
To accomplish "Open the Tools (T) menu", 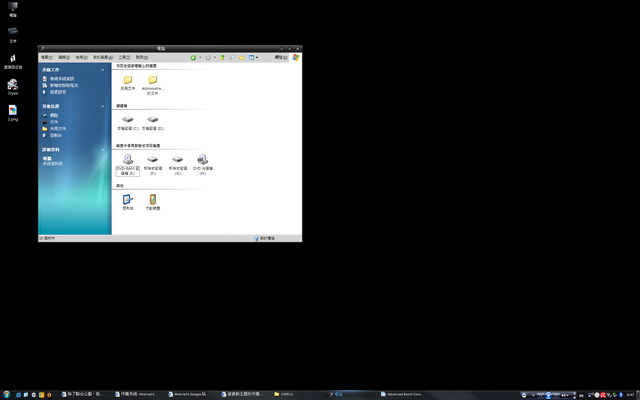I will coord(124,58).
